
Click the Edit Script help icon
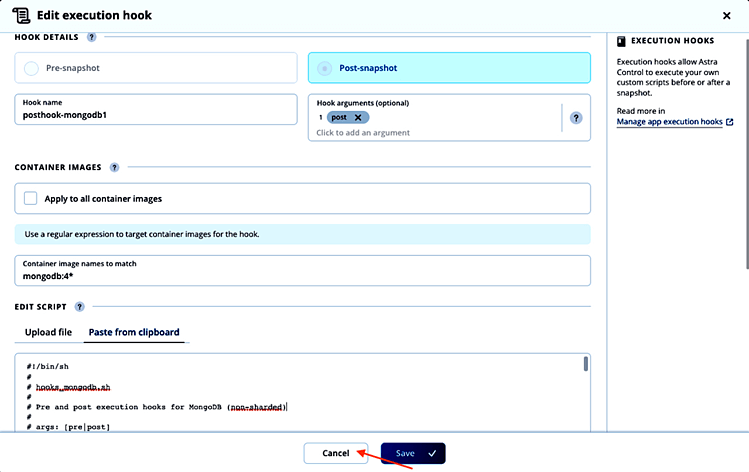tap(79, 307)
